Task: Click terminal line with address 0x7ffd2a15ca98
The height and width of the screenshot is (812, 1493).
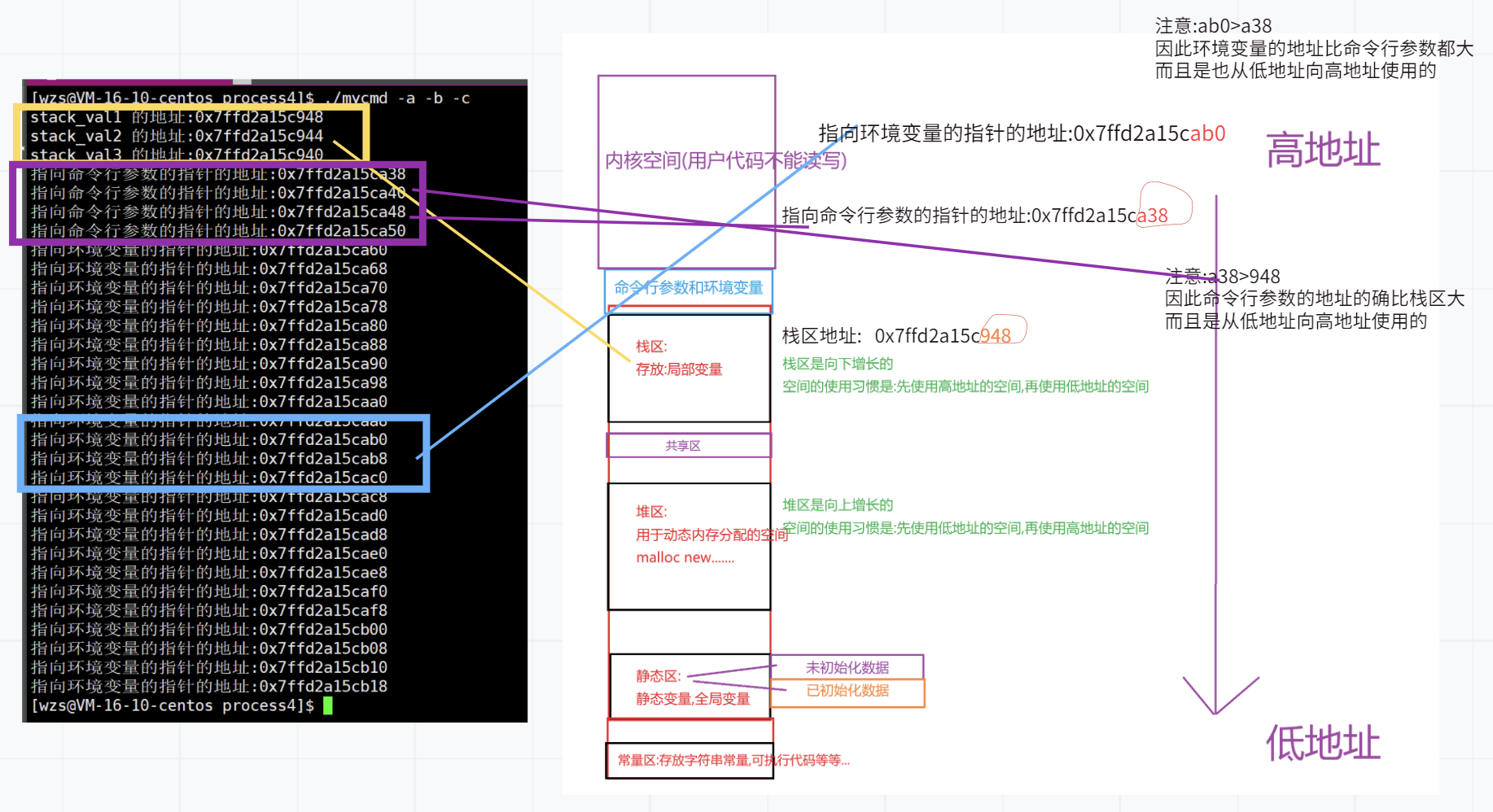Action: tap(209, 382)
